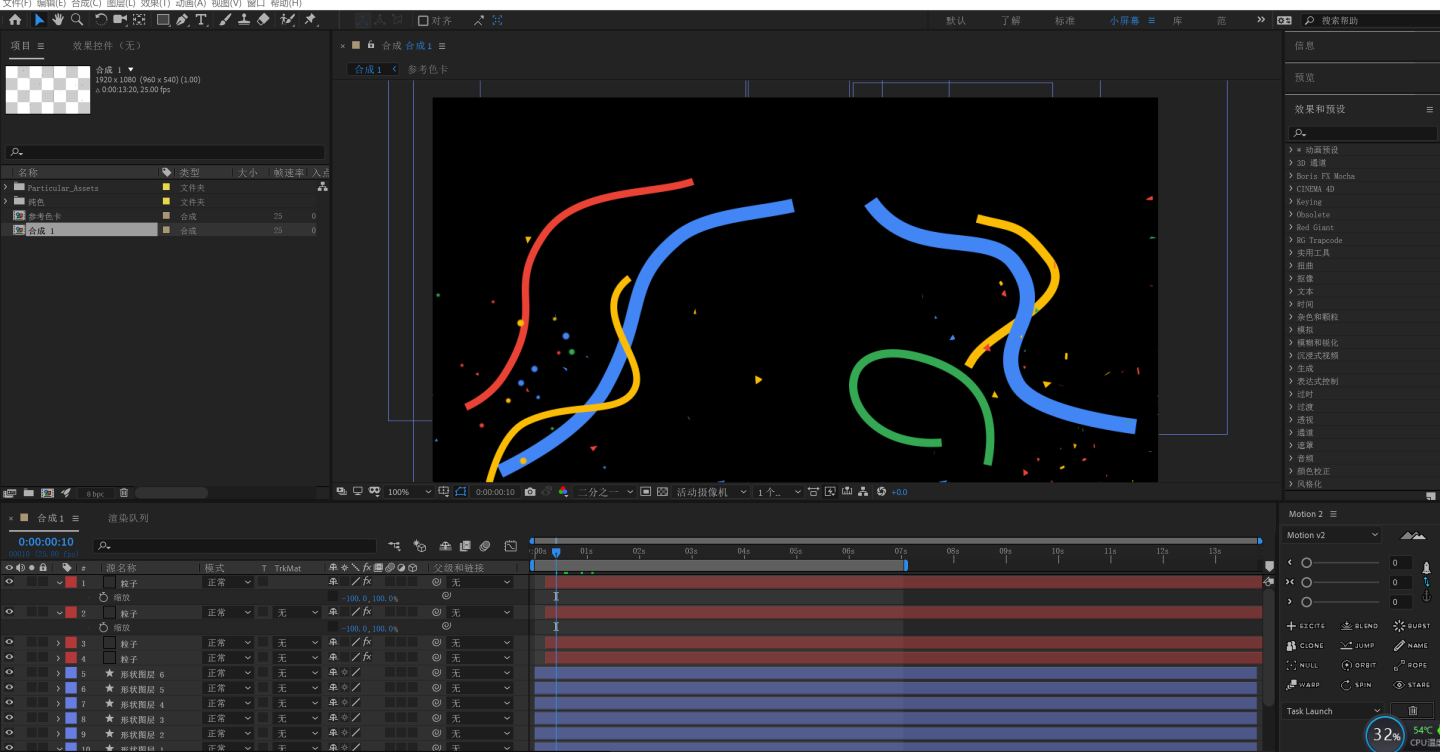Select the Rotation tool
The width and height of the screenshot is (1440, 752).
pos(101,20)
